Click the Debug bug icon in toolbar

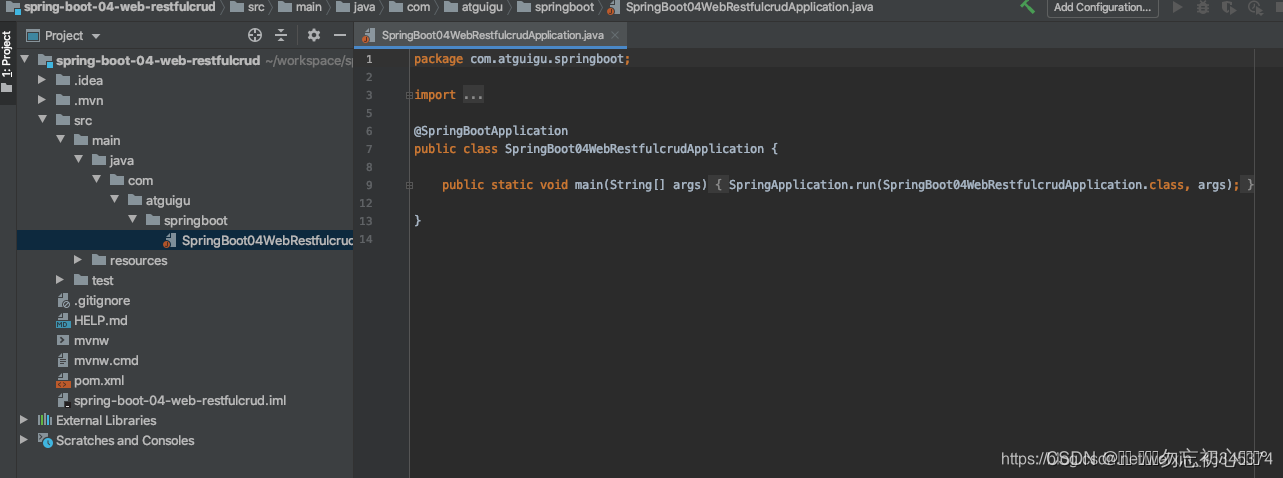pos(1202,7)
